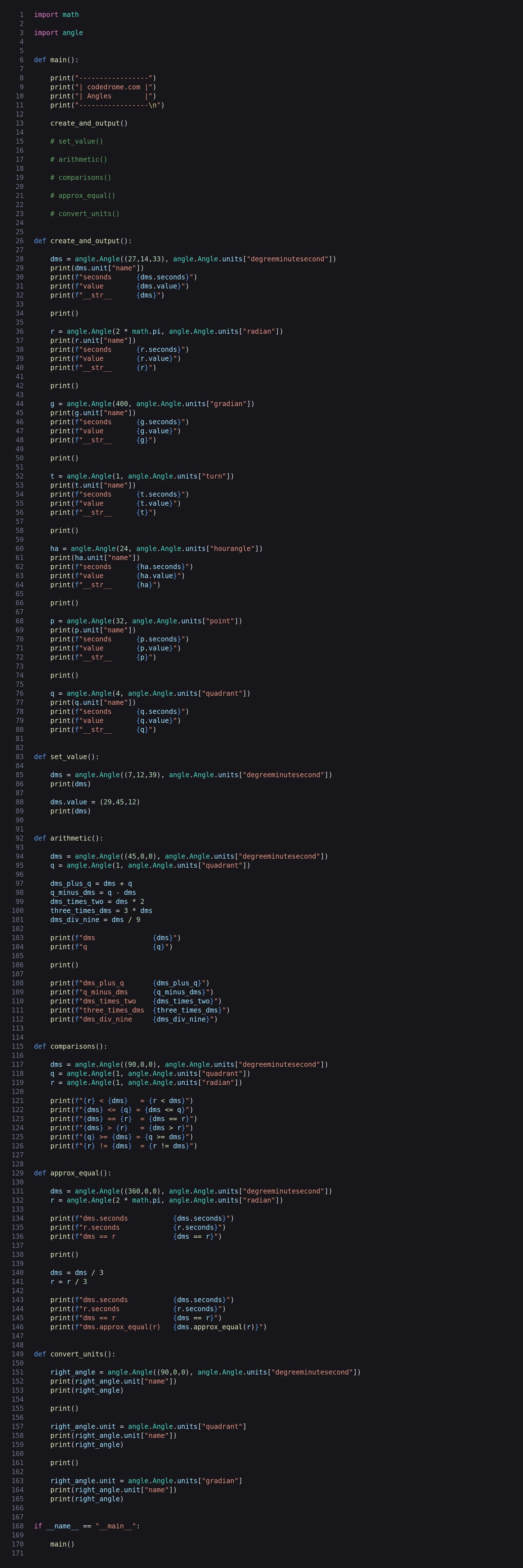523x1568 pixels.
Task: Click 'q_minus_dms = q - dms' assignment
Action: click(x=93, y=892)
